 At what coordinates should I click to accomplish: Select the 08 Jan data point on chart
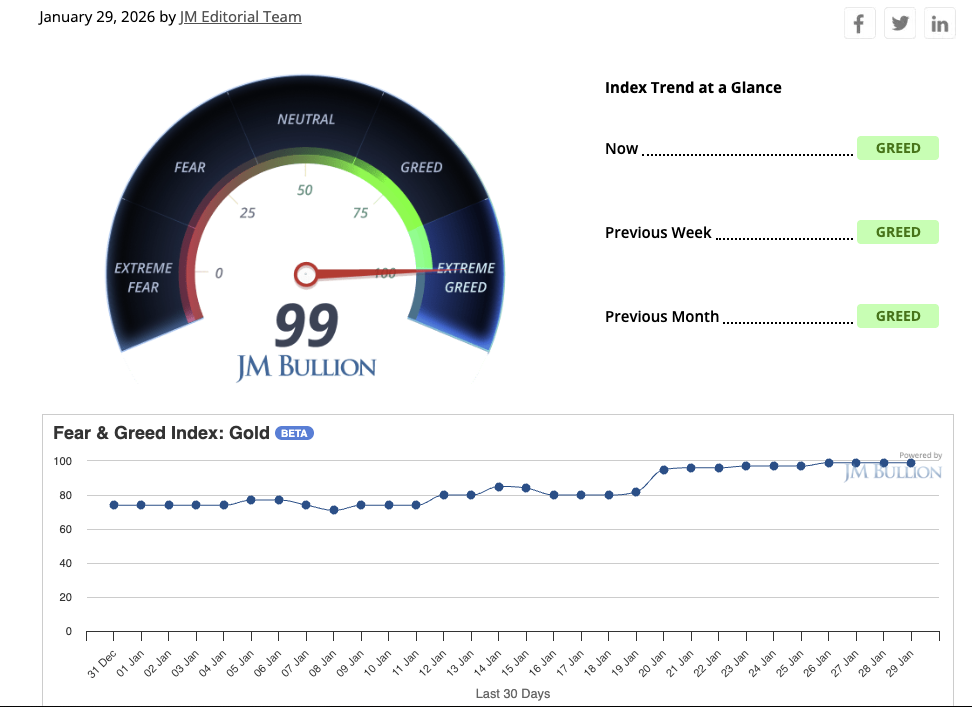pyautogui.click(x=334, y=510)
